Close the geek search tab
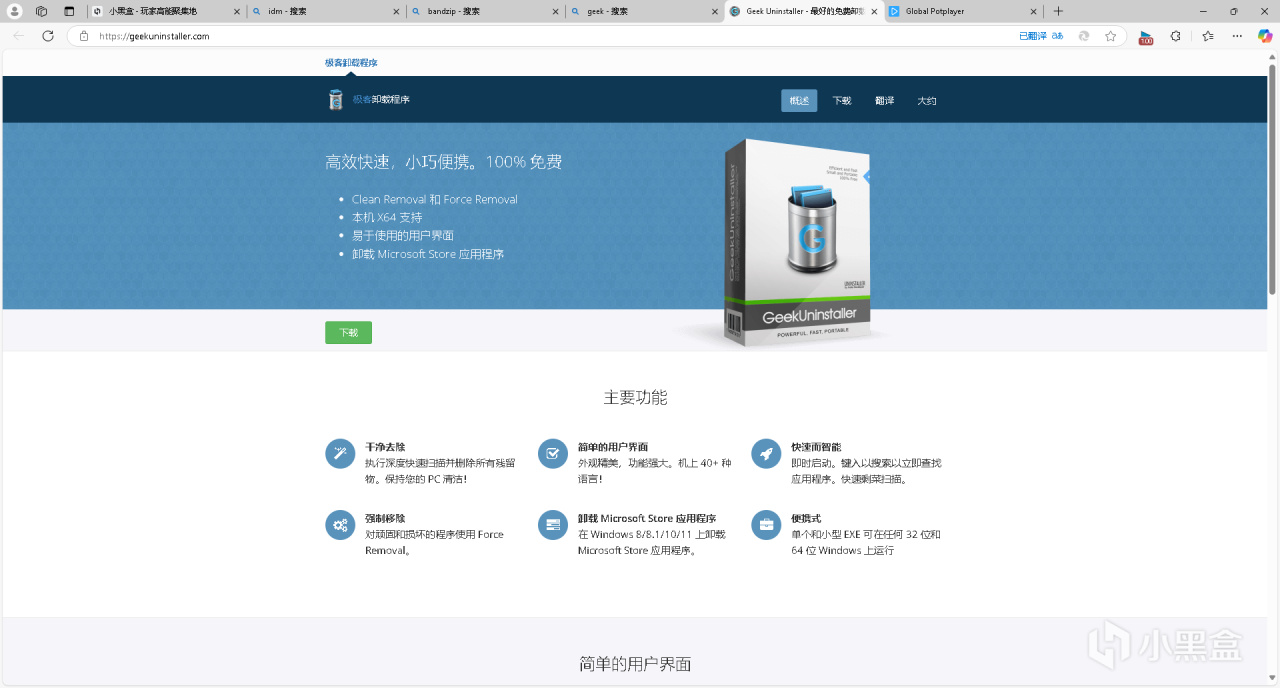Viewport: 1280px width, 688px height. 713,11
